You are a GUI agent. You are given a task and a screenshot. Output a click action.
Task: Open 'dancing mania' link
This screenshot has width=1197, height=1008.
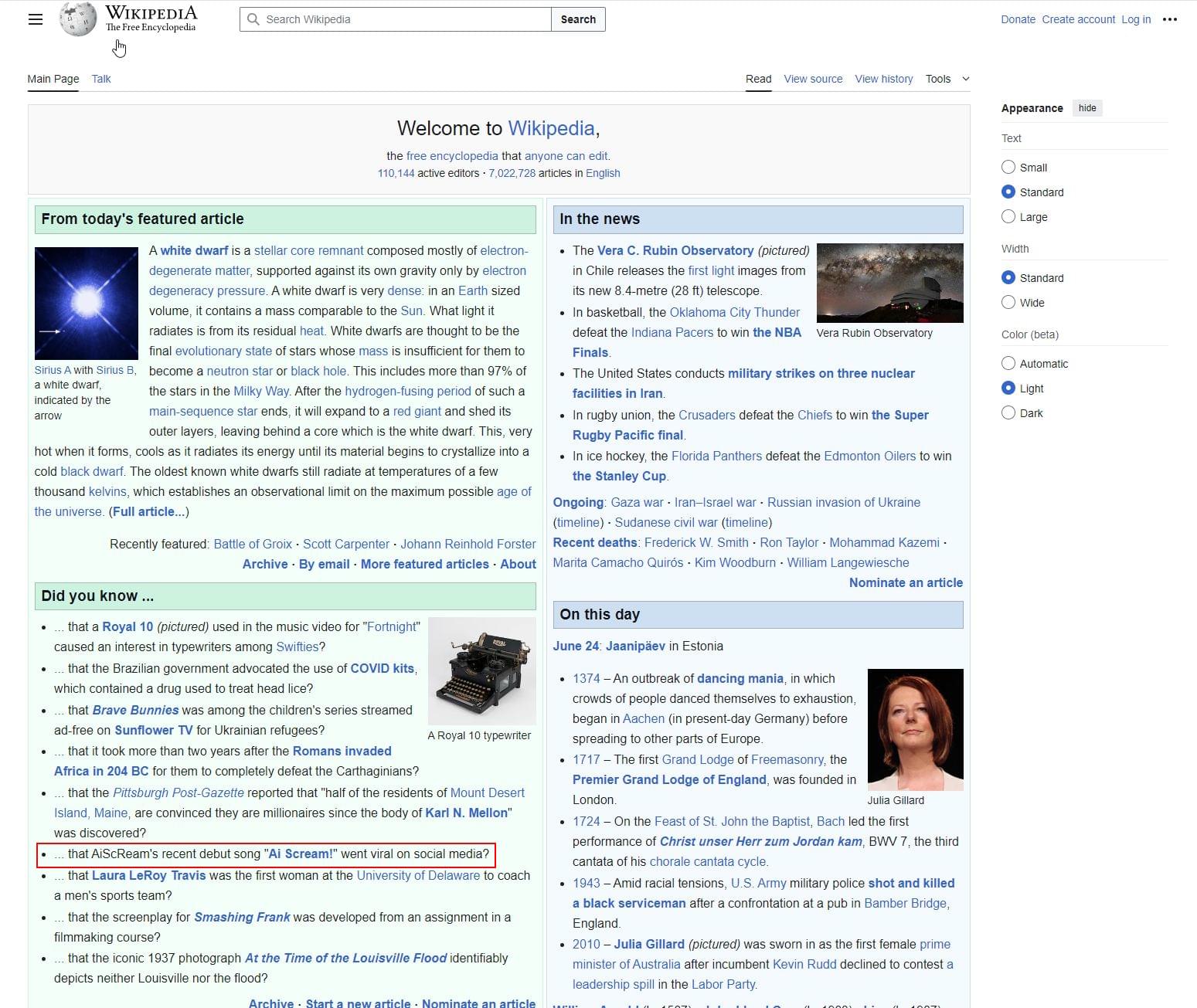(x=740, y=678)
